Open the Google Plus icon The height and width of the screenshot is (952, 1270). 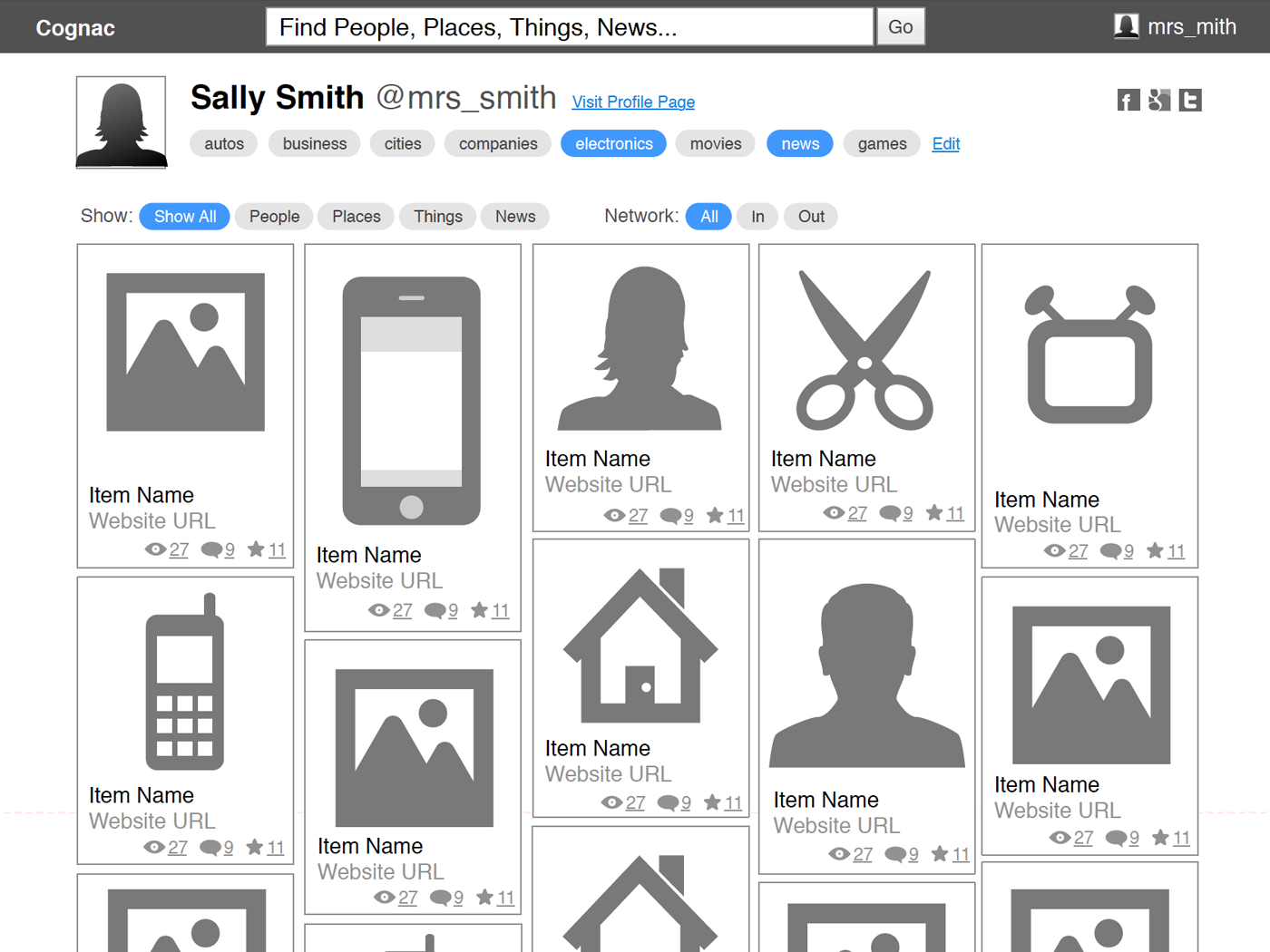1158,101
